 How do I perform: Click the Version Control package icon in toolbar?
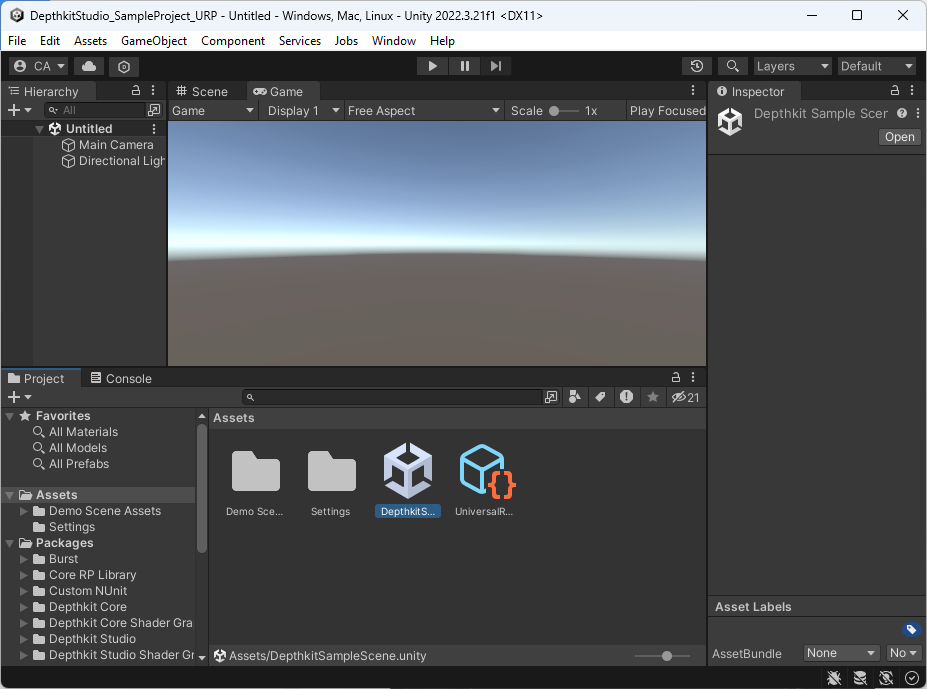124,66
